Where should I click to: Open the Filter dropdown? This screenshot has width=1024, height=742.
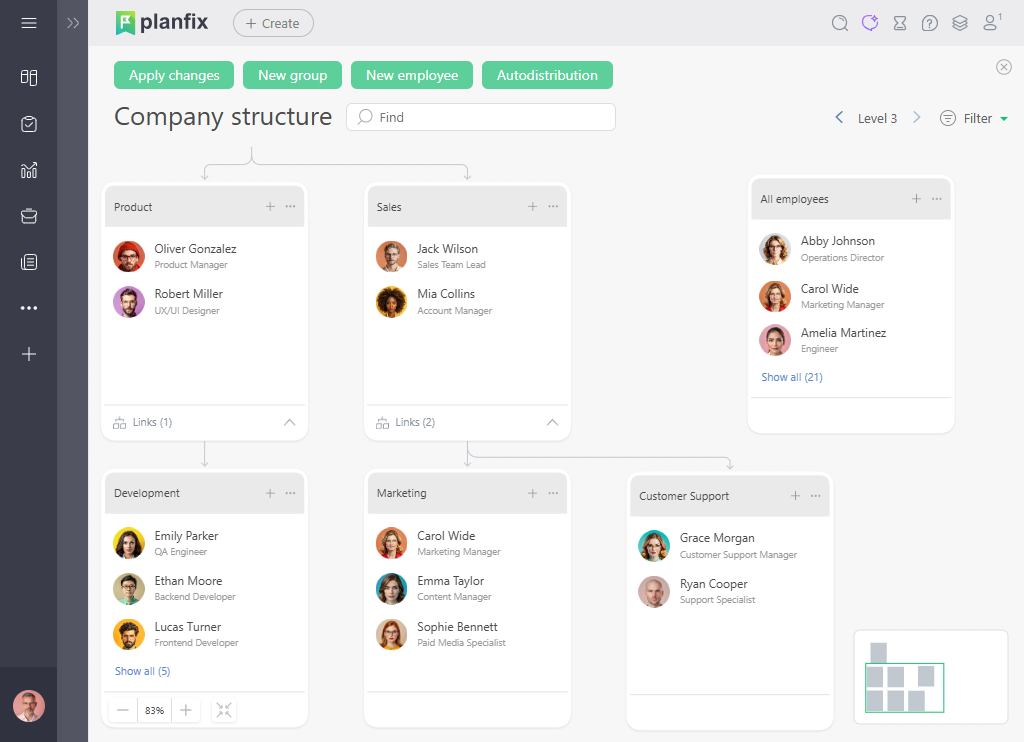point(974,118)
